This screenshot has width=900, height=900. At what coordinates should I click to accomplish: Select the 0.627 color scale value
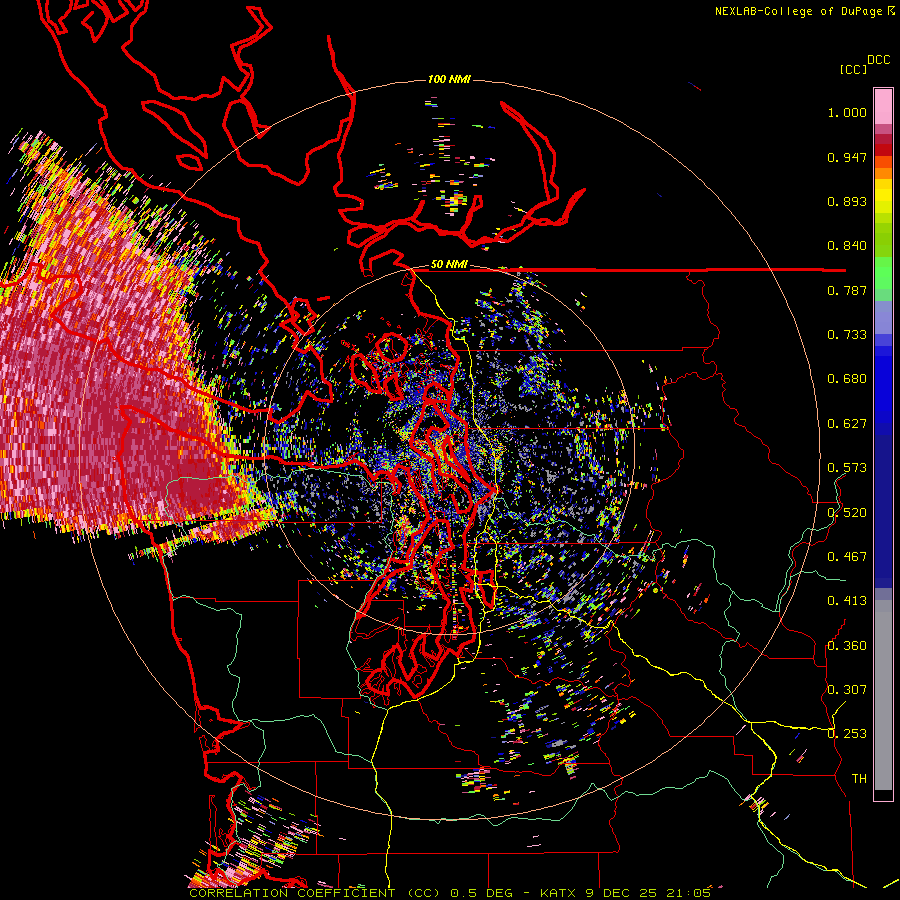click(847, 424)
